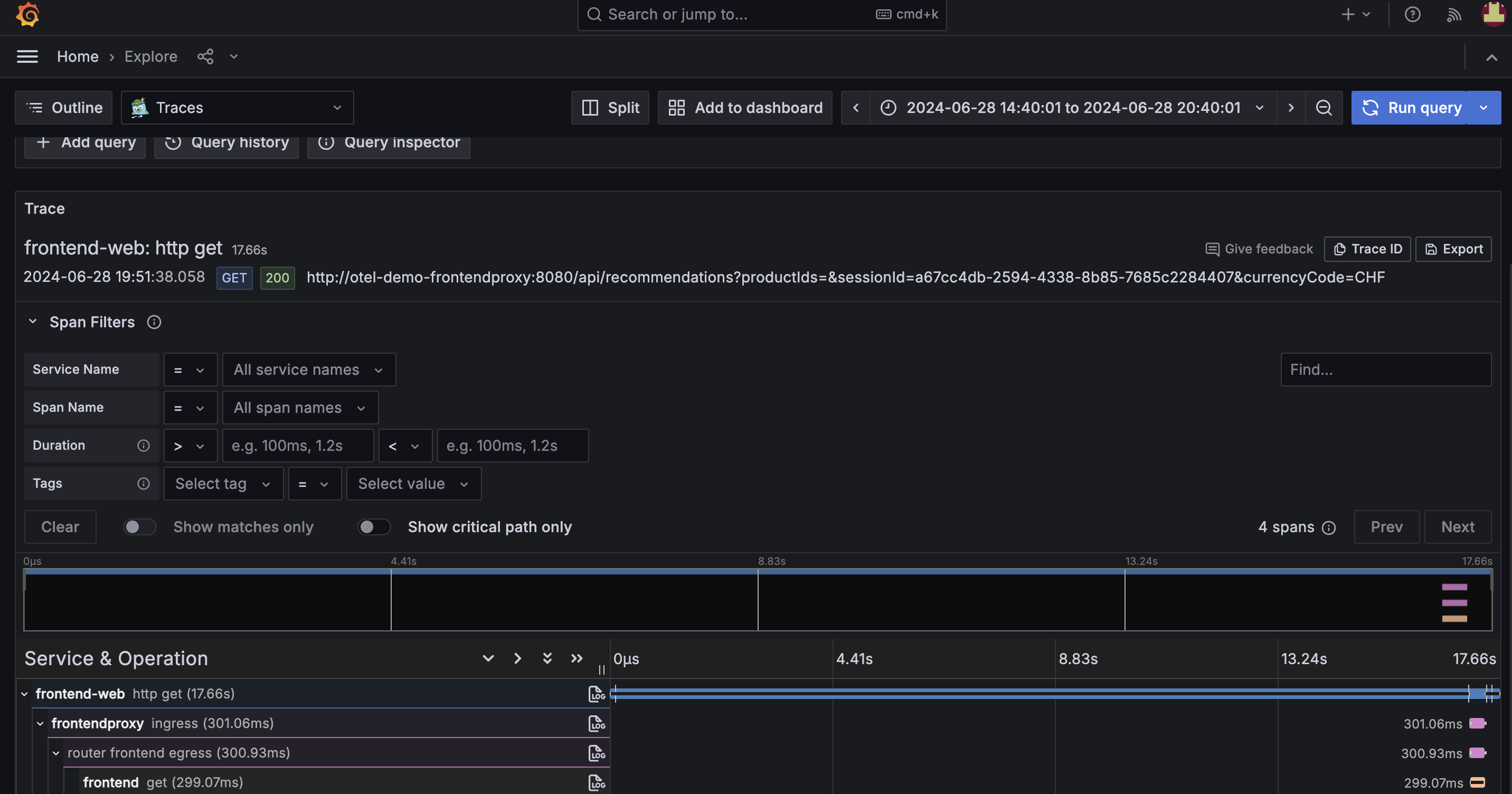Open the Outline panel
This screenshot has height=794, width=1512.
[x=63, y=107]
